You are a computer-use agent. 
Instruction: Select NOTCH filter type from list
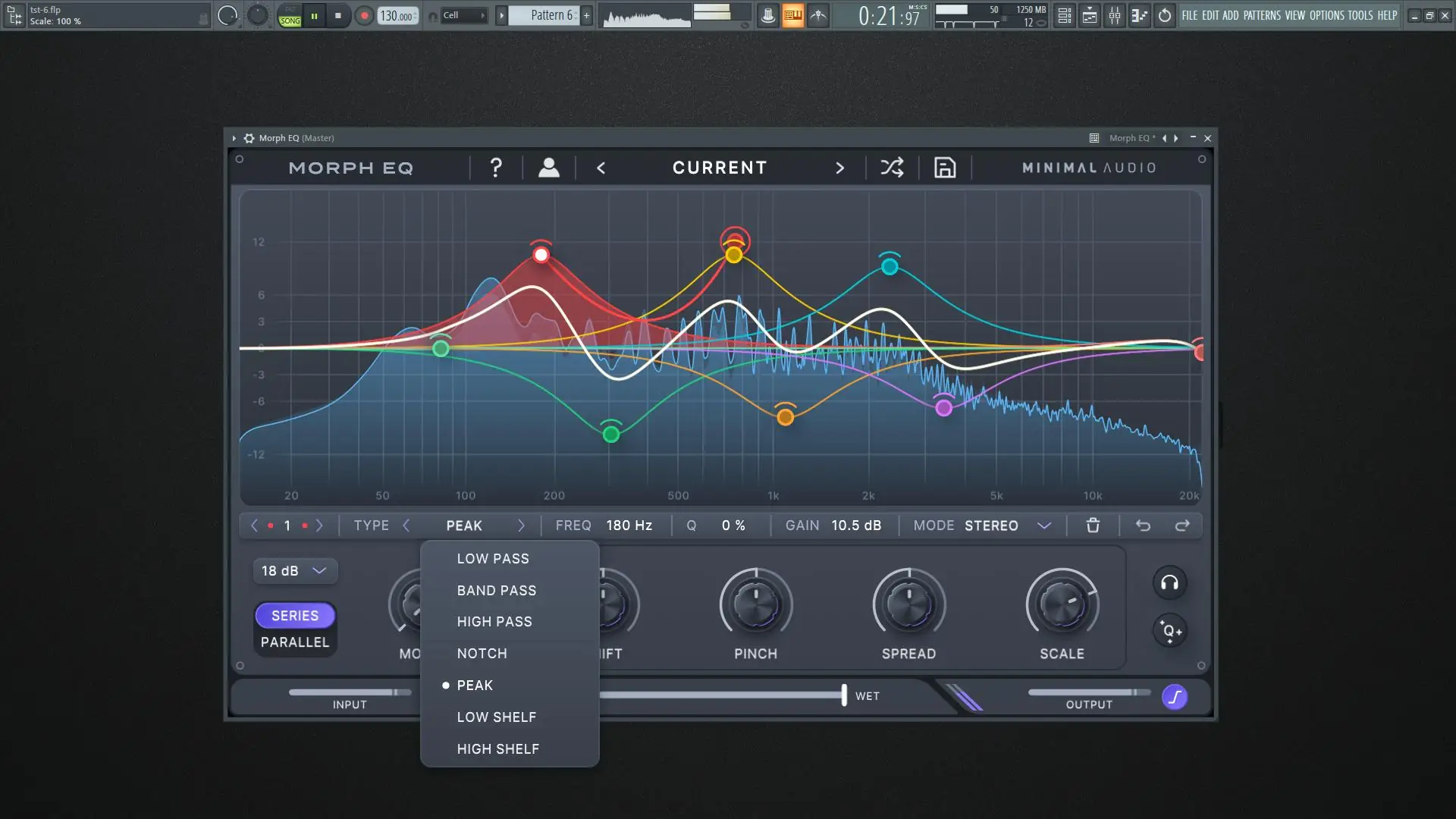pos(482,654)
